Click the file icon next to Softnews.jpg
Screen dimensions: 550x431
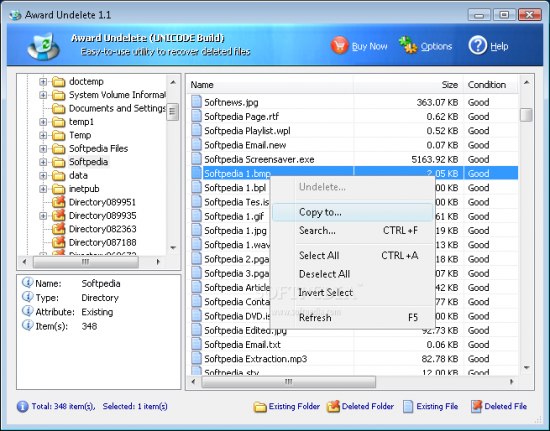point(197,102)
